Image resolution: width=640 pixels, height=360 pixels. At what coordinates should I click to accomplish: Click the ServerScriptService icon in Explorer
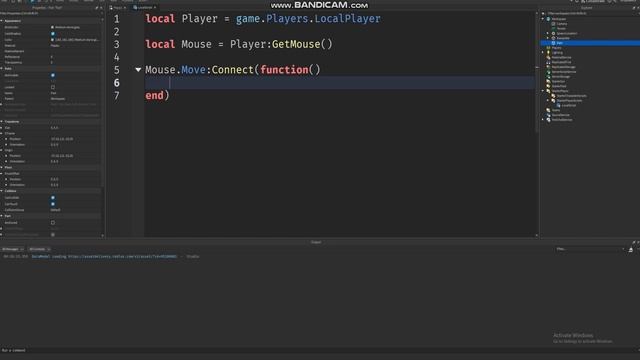pyautogui.click(x=549, y=72)
